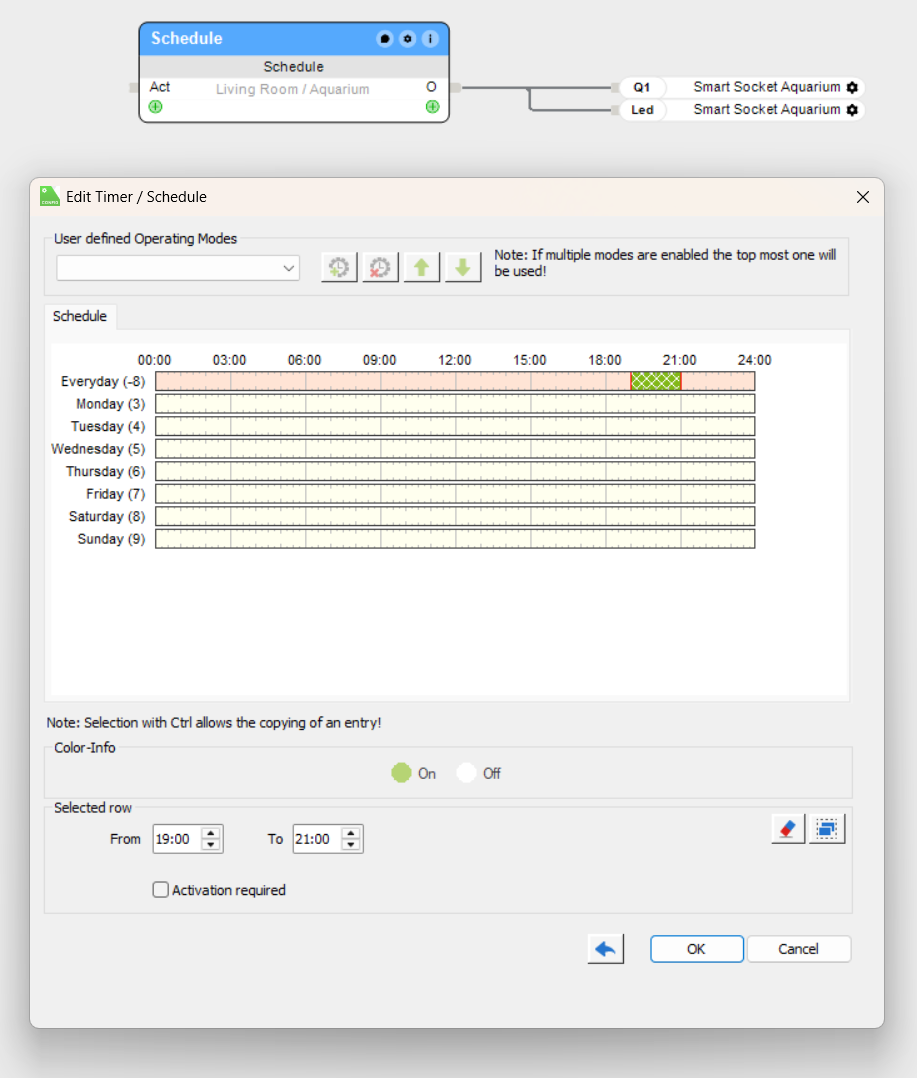This screenshot has width=917, height=1078.
Task: Click the Tuesday (4) schedule row bar
Action: 455,426
